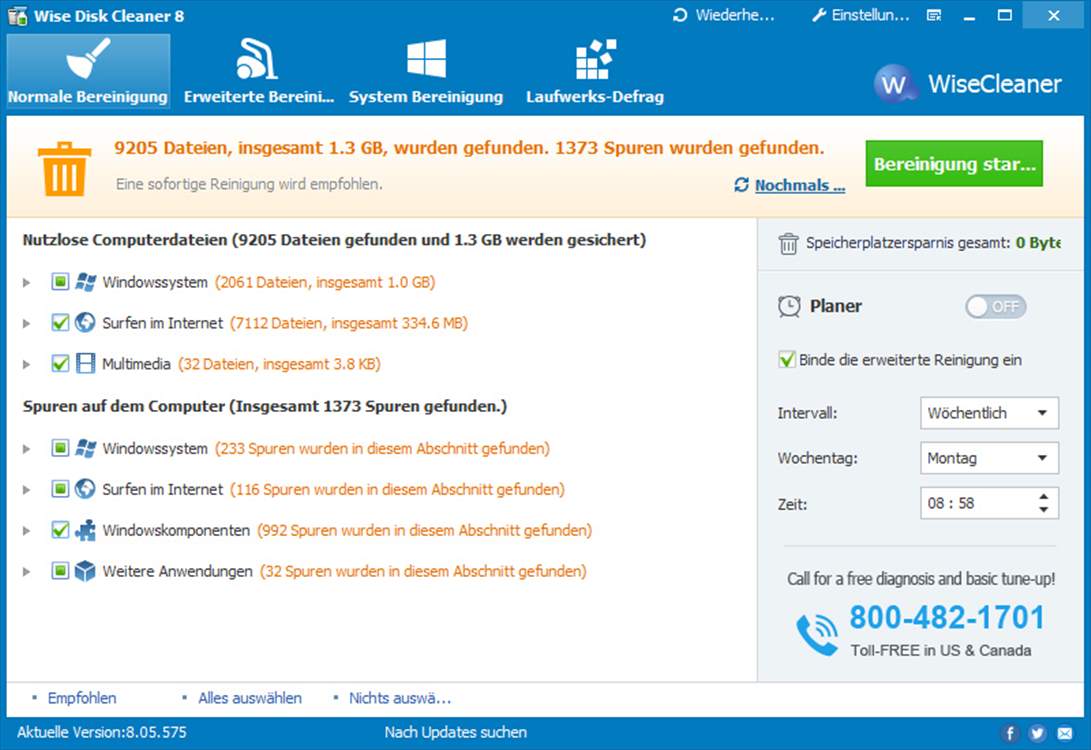Click the Wise Disk Cleaner app icon in title bar
Screen dimensions: 1091x750
pyautogui.click(x=17, y=16)
